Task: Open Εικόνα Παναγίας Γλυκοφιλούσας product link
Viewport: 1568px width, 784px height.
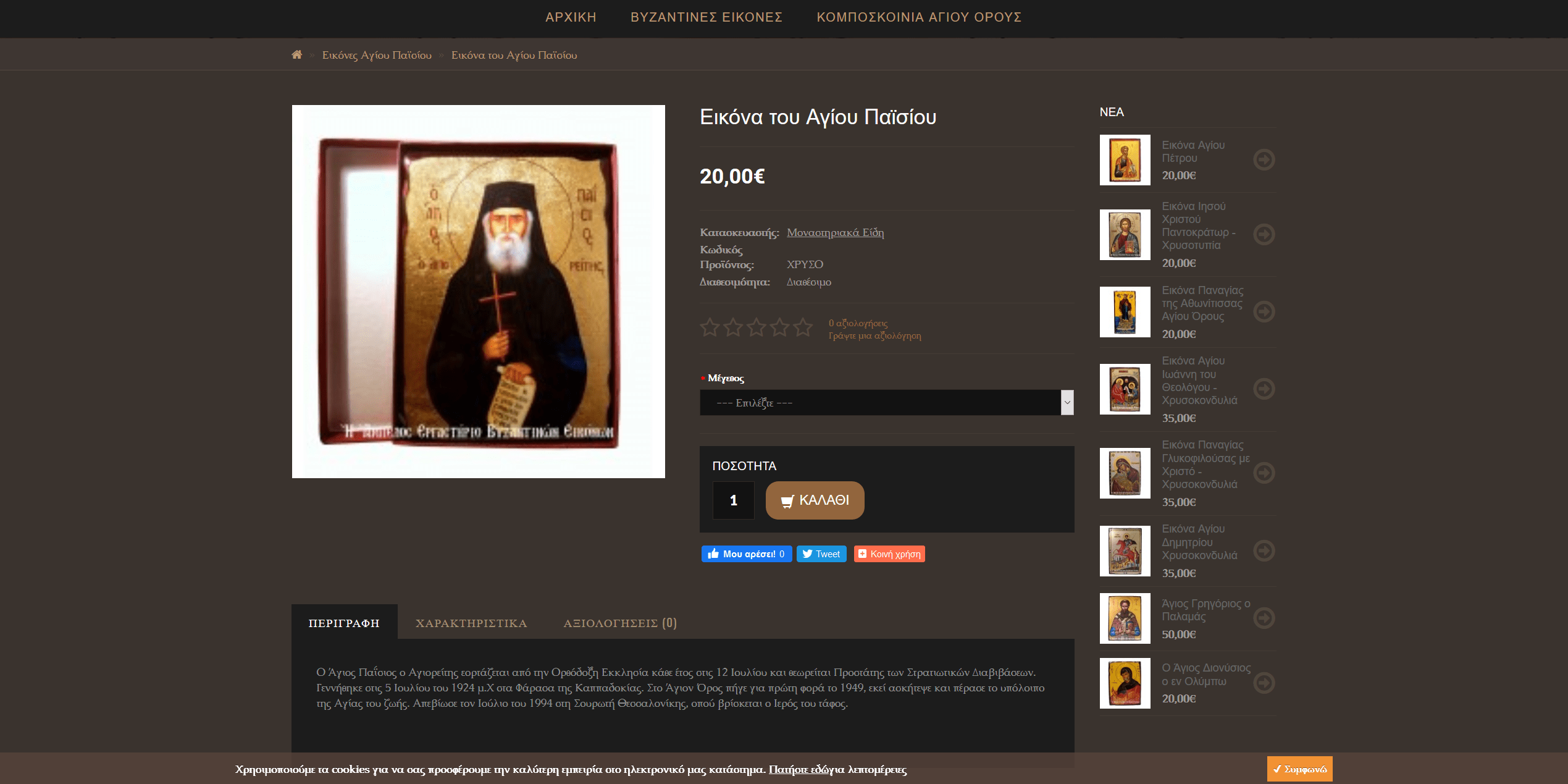Action: (x=1205, y=465)
